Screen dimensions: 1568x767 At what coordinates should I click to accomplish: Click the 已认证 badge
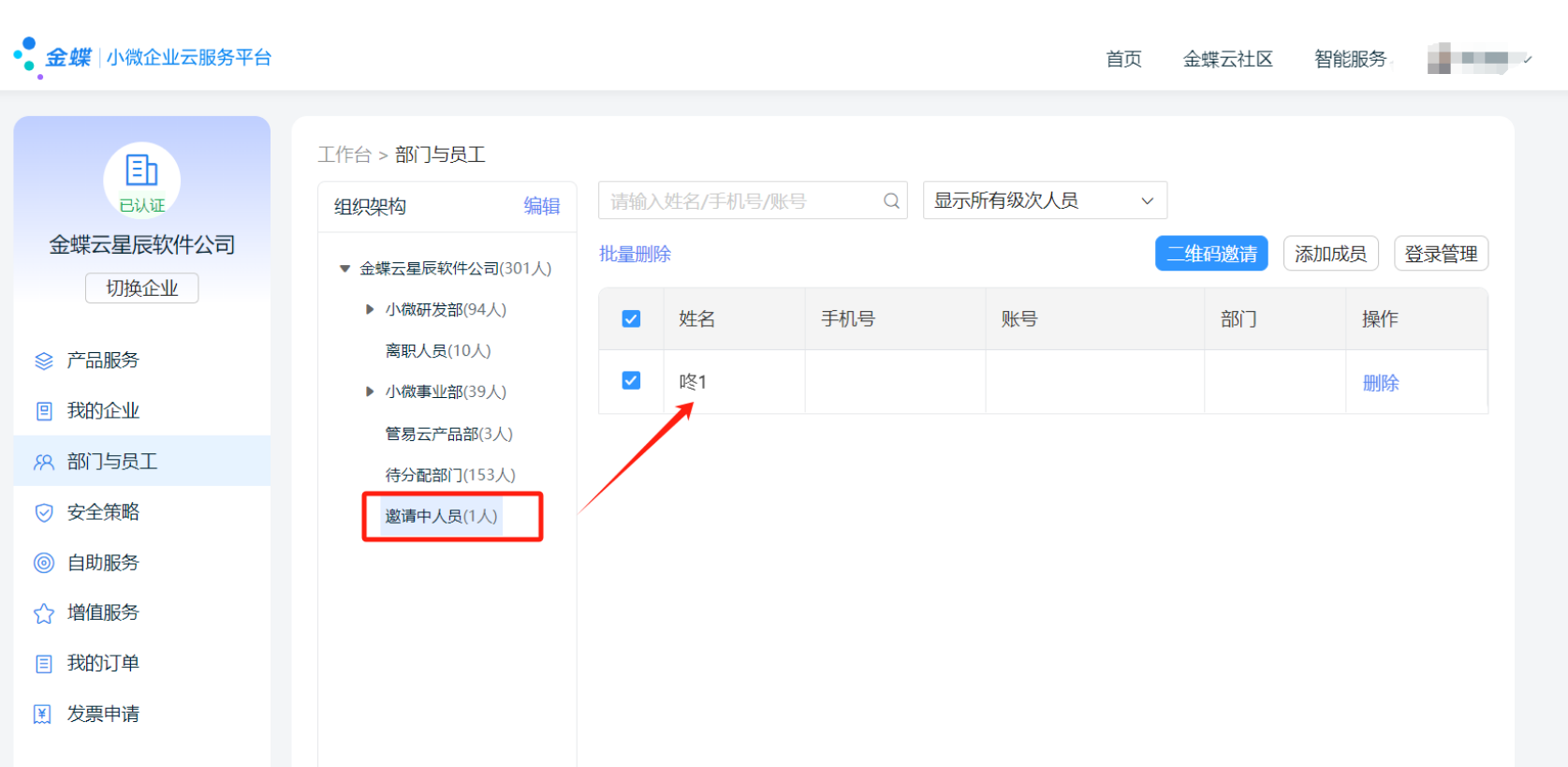coord(142,205)
